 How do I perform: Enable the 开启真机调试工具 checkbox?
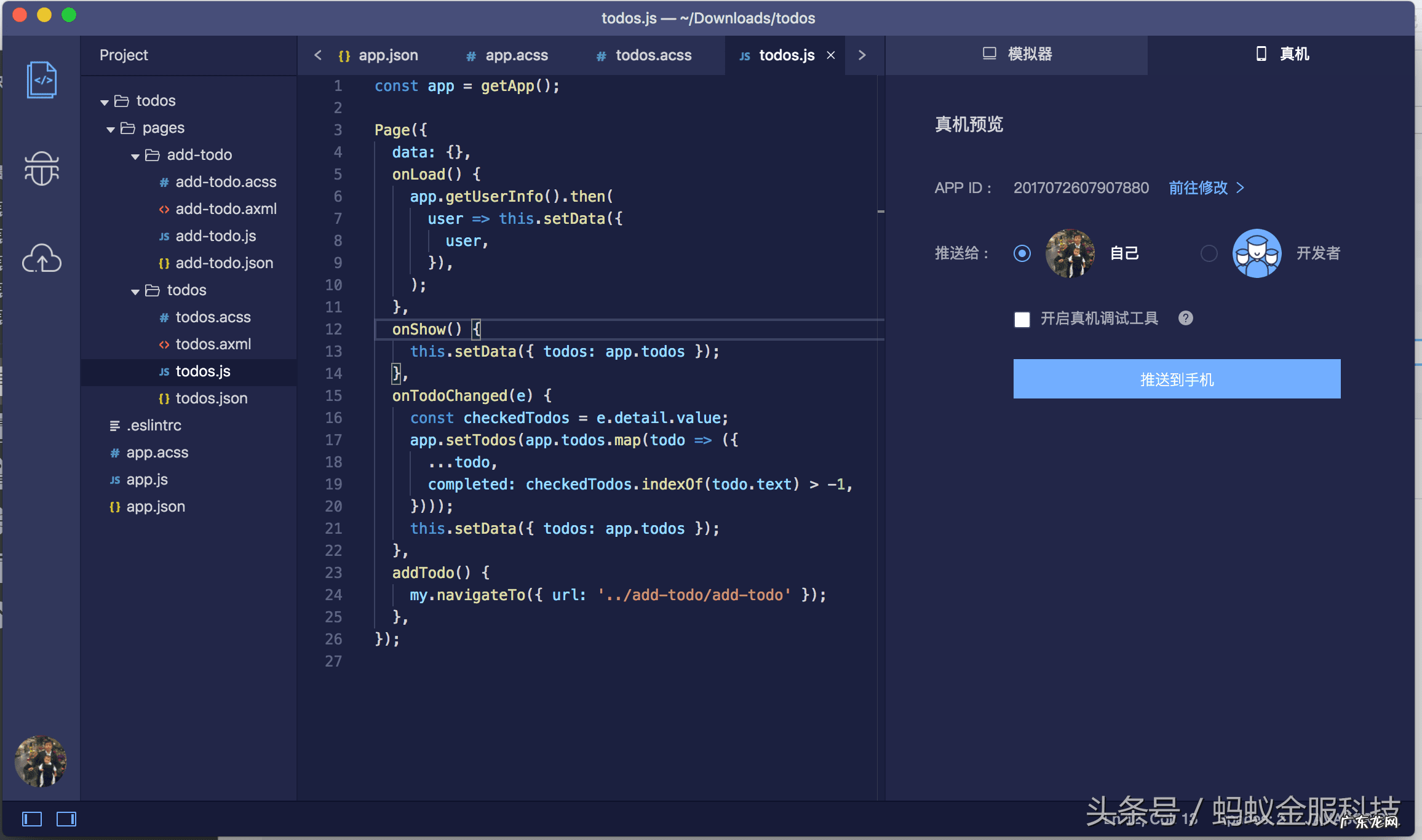point(1022,319)
